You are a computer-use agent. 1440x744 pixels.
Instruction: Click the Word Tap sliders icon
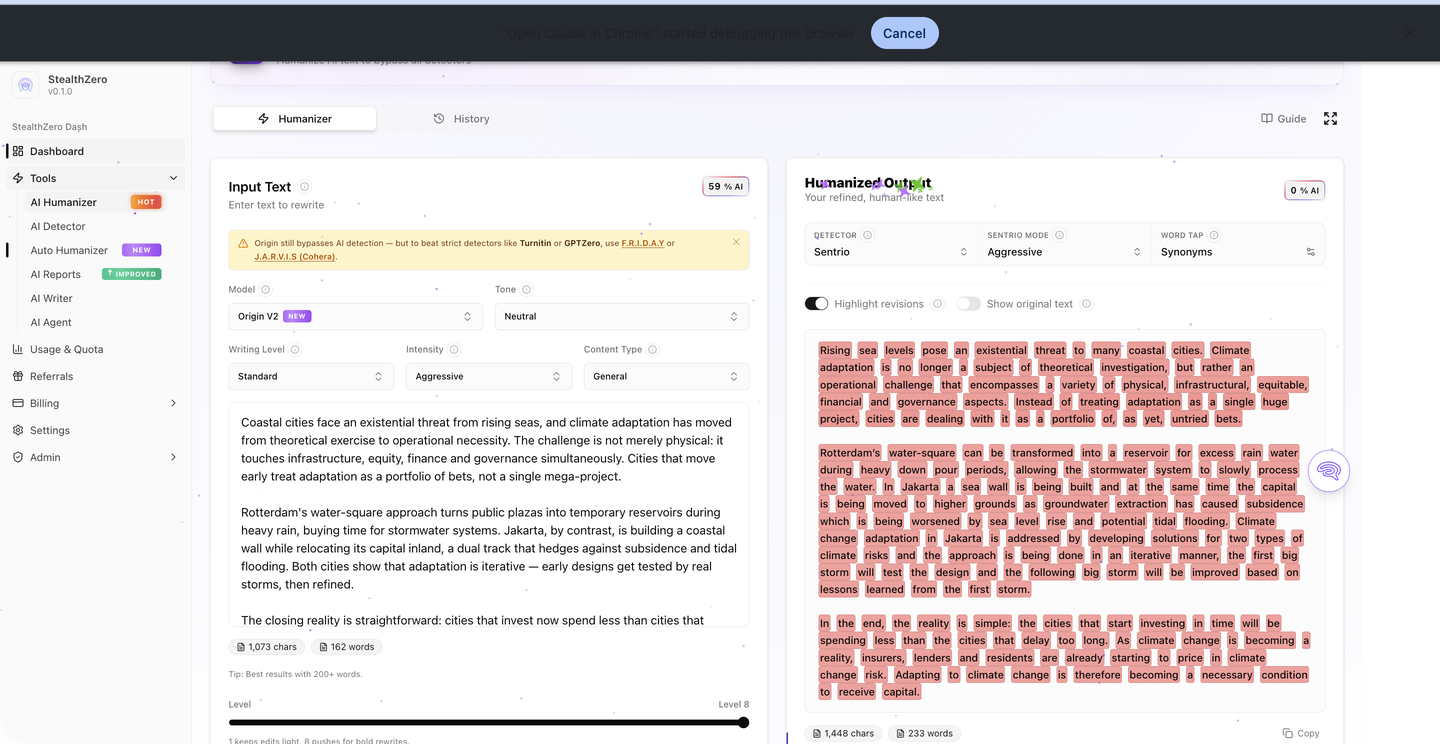click(x=1310, y=252)
